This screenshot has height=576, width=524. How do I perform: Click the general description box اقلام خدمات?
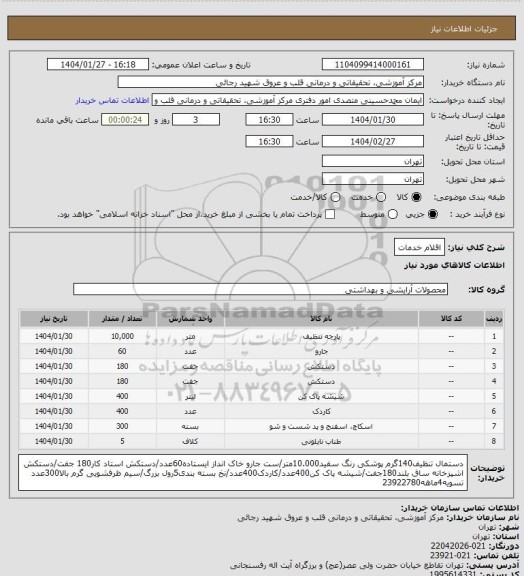[419, 248]
